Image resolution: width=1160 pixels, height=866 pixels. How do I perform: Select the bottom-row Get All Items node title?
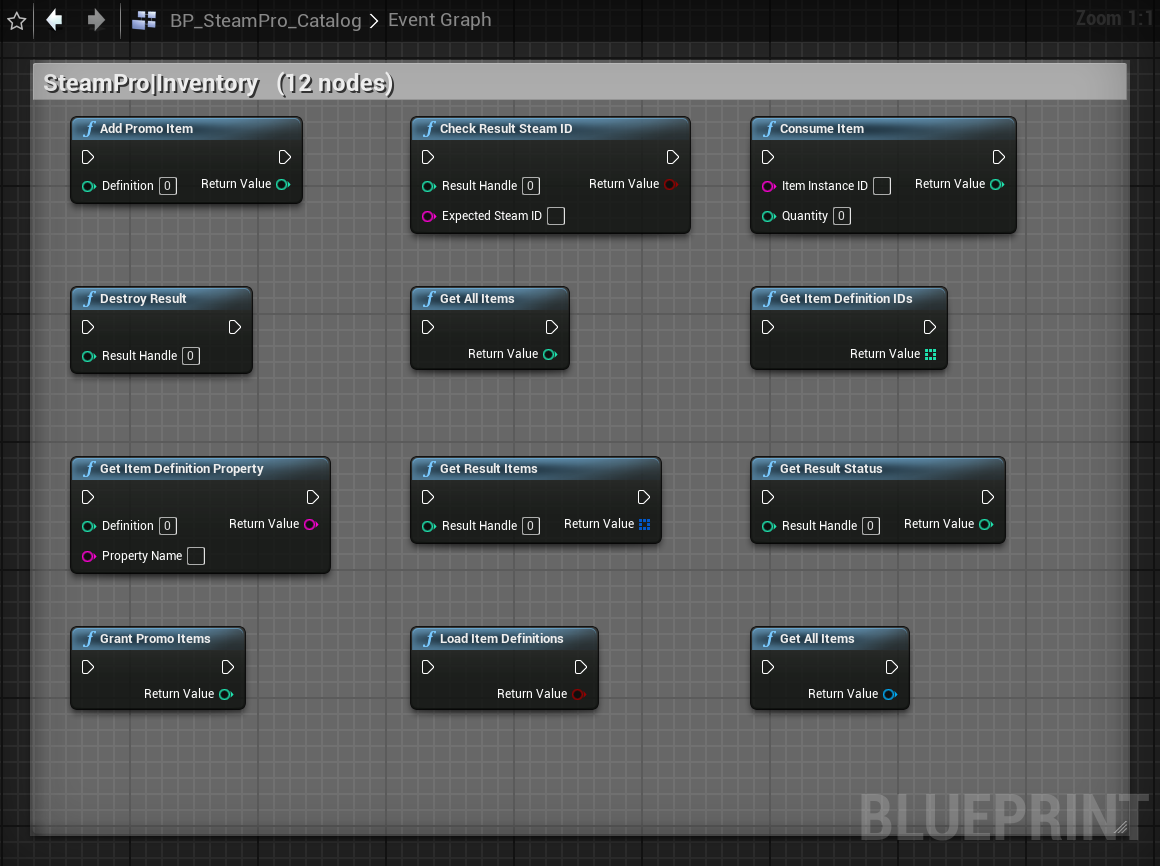(817, 639)
